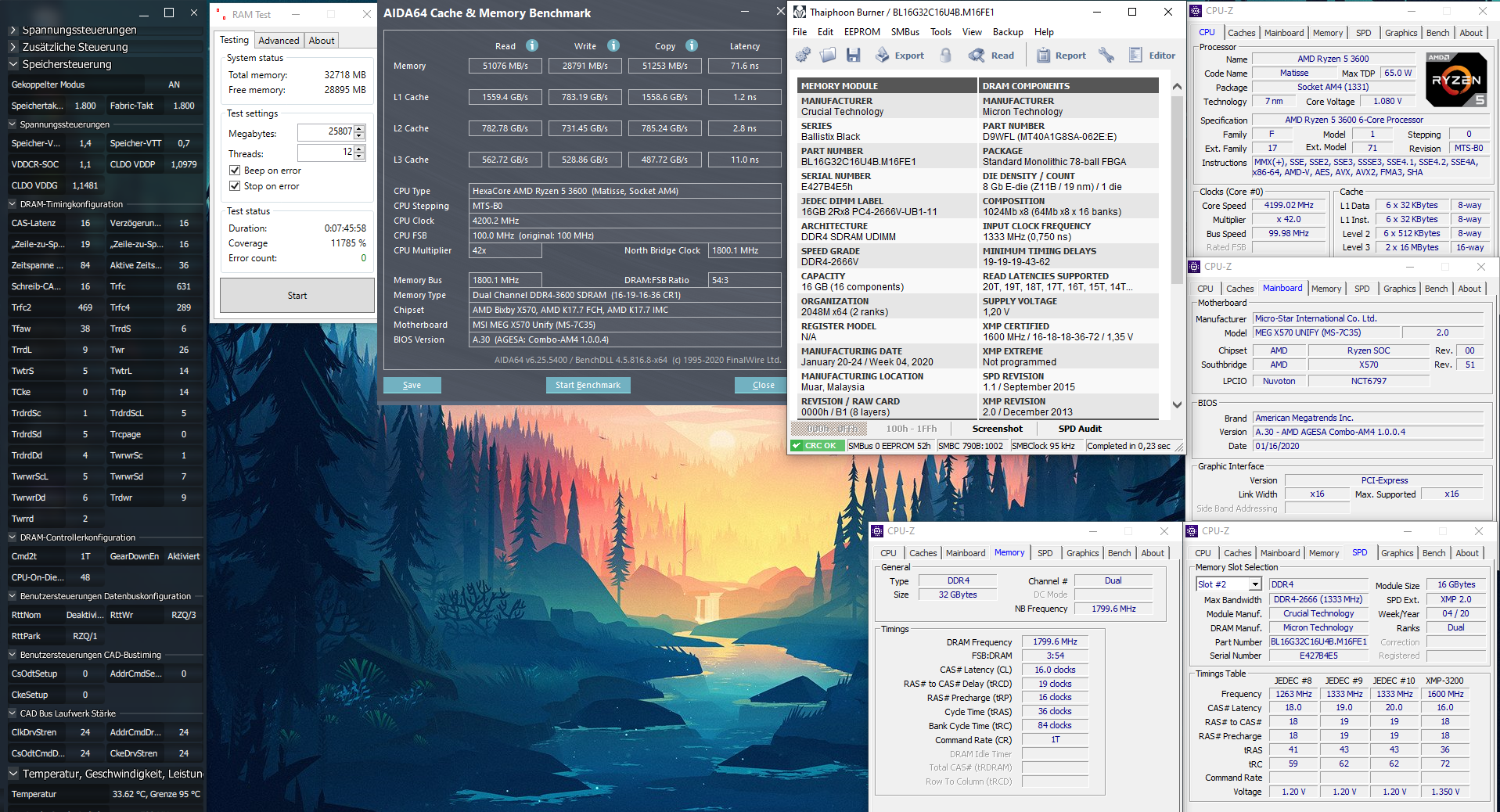The height and width of the screenshot is (812, 1500).
Task: Click the Report clipboard icon in Thaiphoon Burner
Action: coord(1061,55)
